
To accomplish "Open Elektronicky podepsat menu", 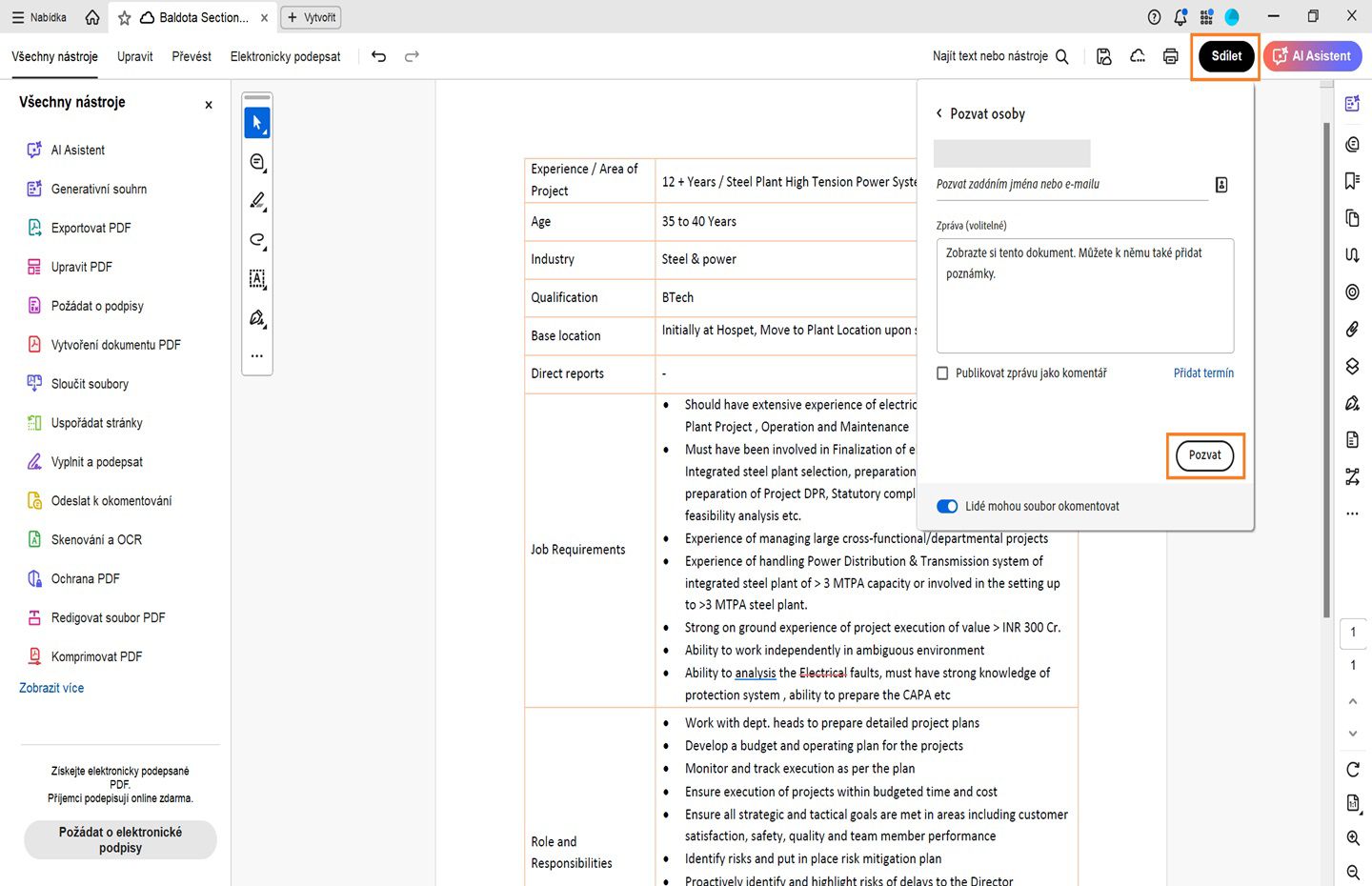I will tap(285, 56).
